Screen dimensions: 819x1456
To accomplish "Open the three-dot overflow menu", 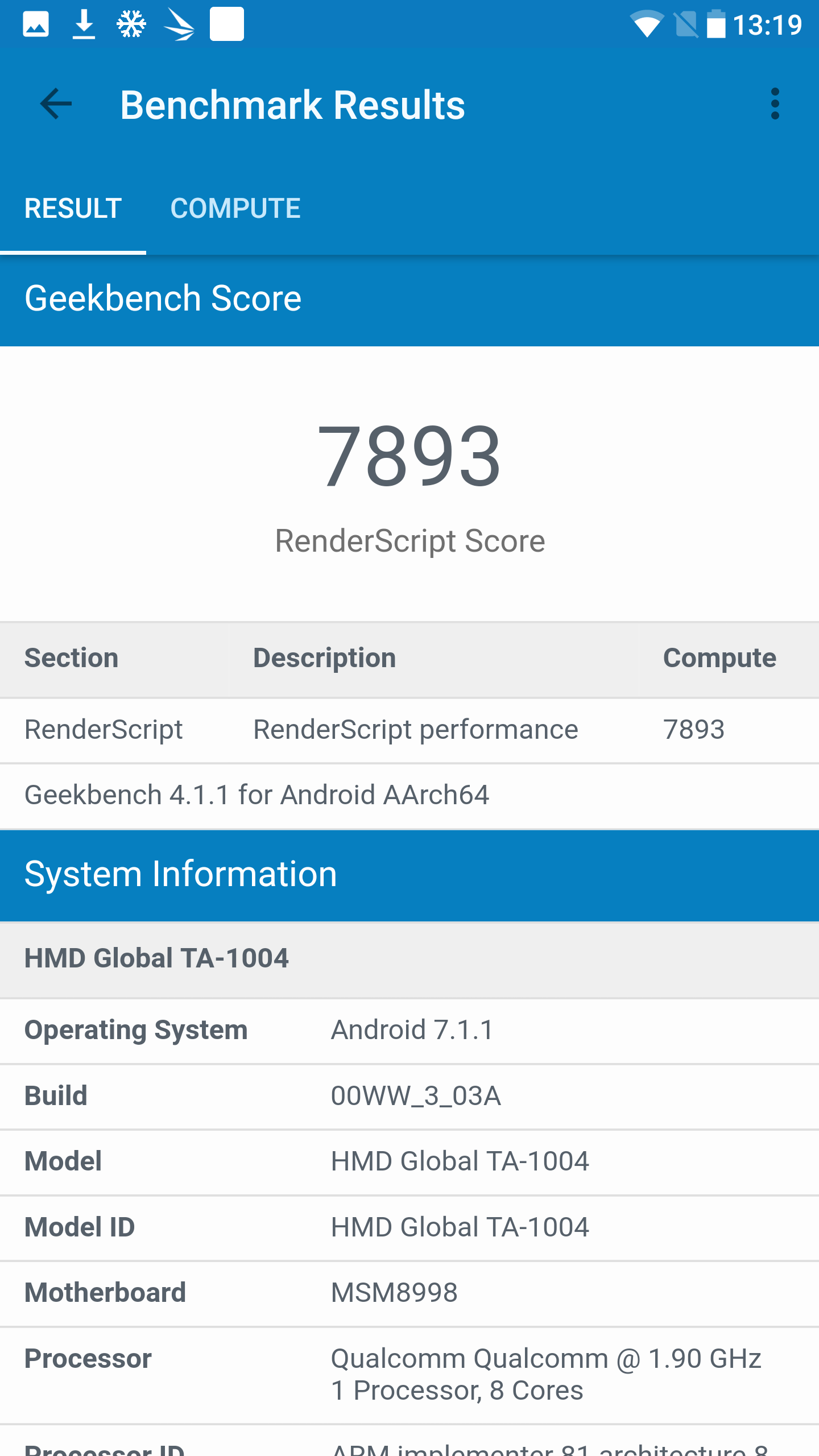I will click(x=775, y=104).
